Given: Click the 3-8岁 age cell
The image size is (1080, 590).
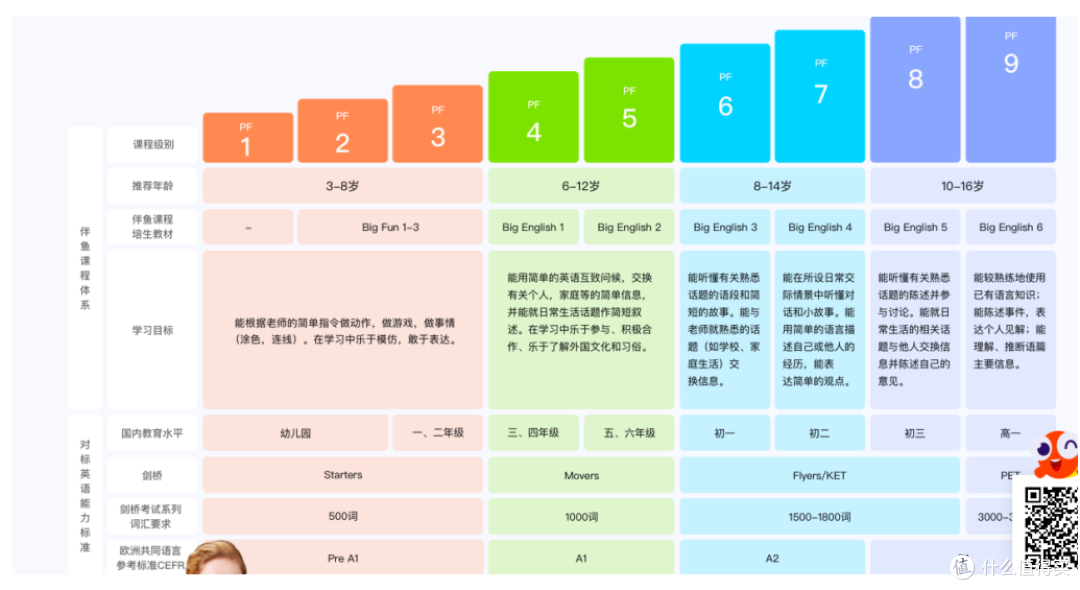Looking at the screenshot, I should [342, 186].
